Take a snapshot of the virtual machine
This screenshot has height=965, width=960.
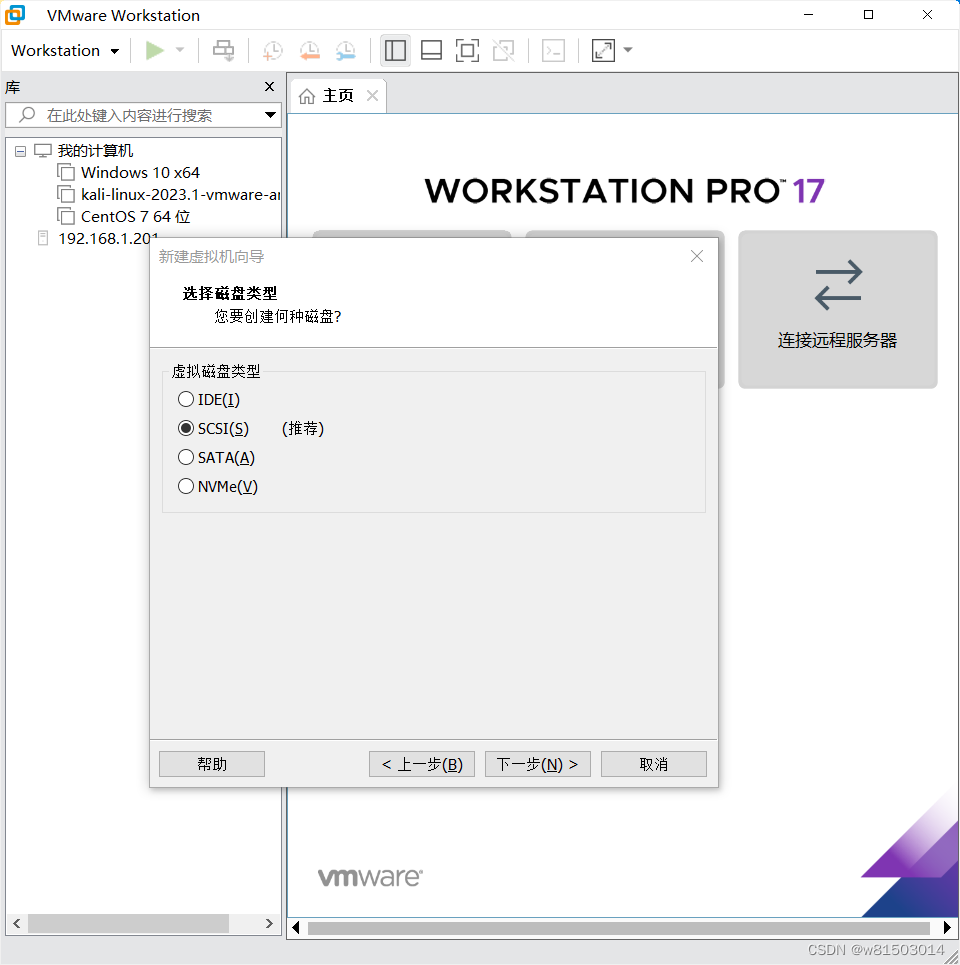point(272,50)
